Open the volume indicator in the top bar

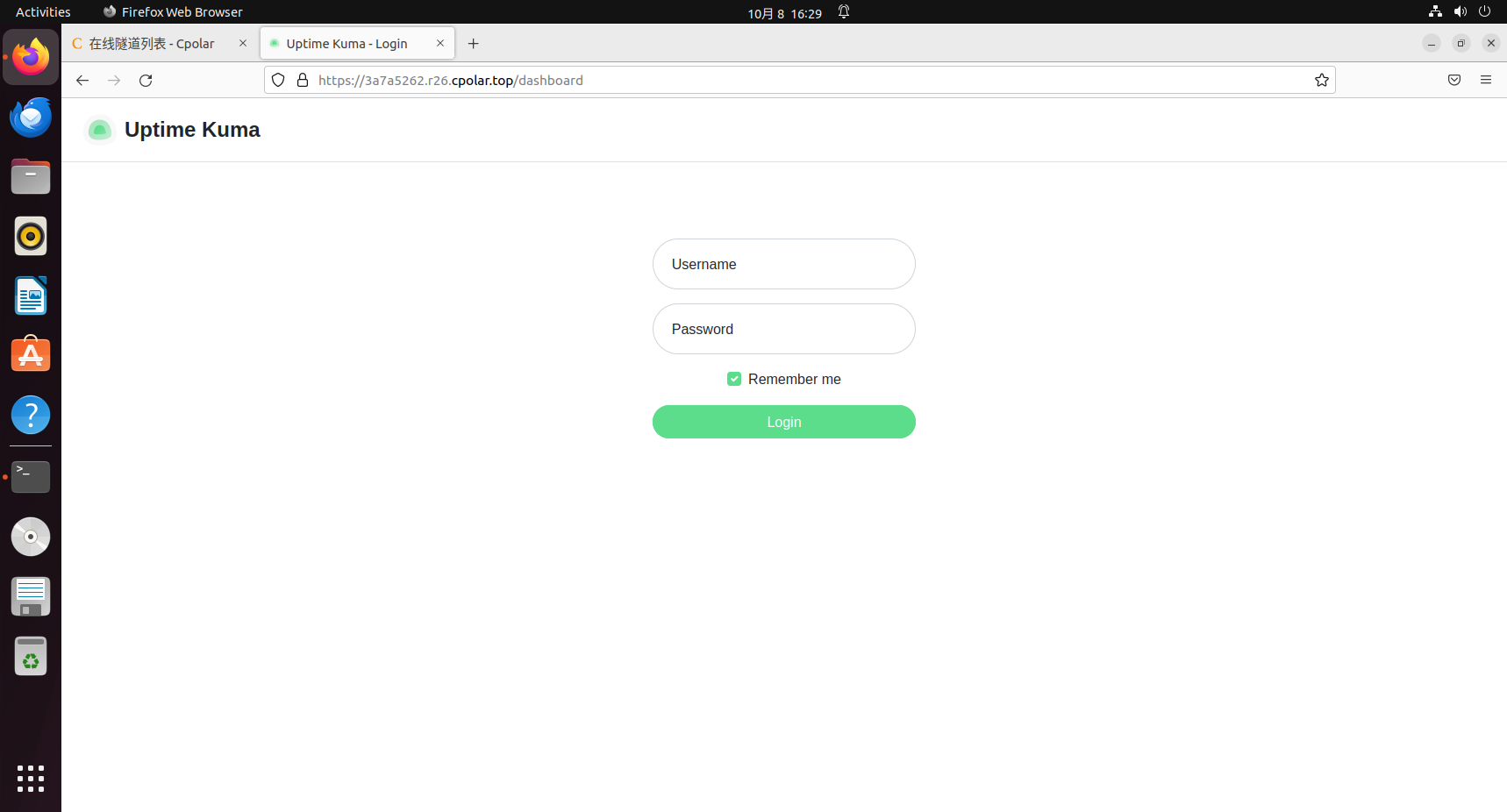click(x=1460, y=11)
